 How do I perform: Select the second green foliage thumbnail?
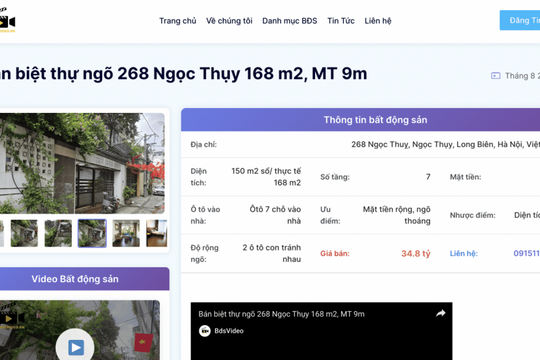58,233
